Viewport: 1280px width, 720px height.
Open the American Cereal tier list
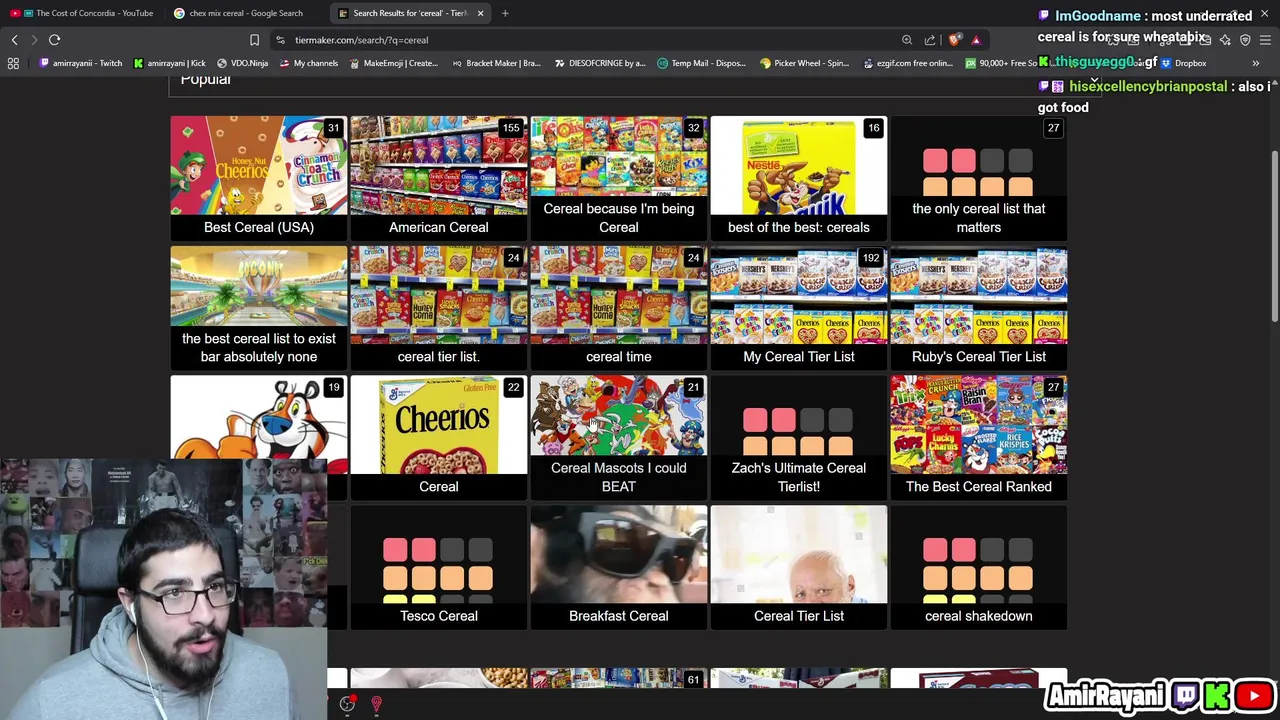point(438,178)
